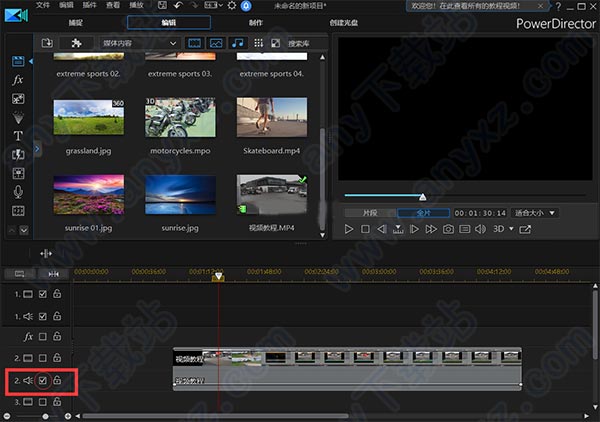Click the fast forward button
The width and height of the screenshot is (600, 422).
click(431, 229)
